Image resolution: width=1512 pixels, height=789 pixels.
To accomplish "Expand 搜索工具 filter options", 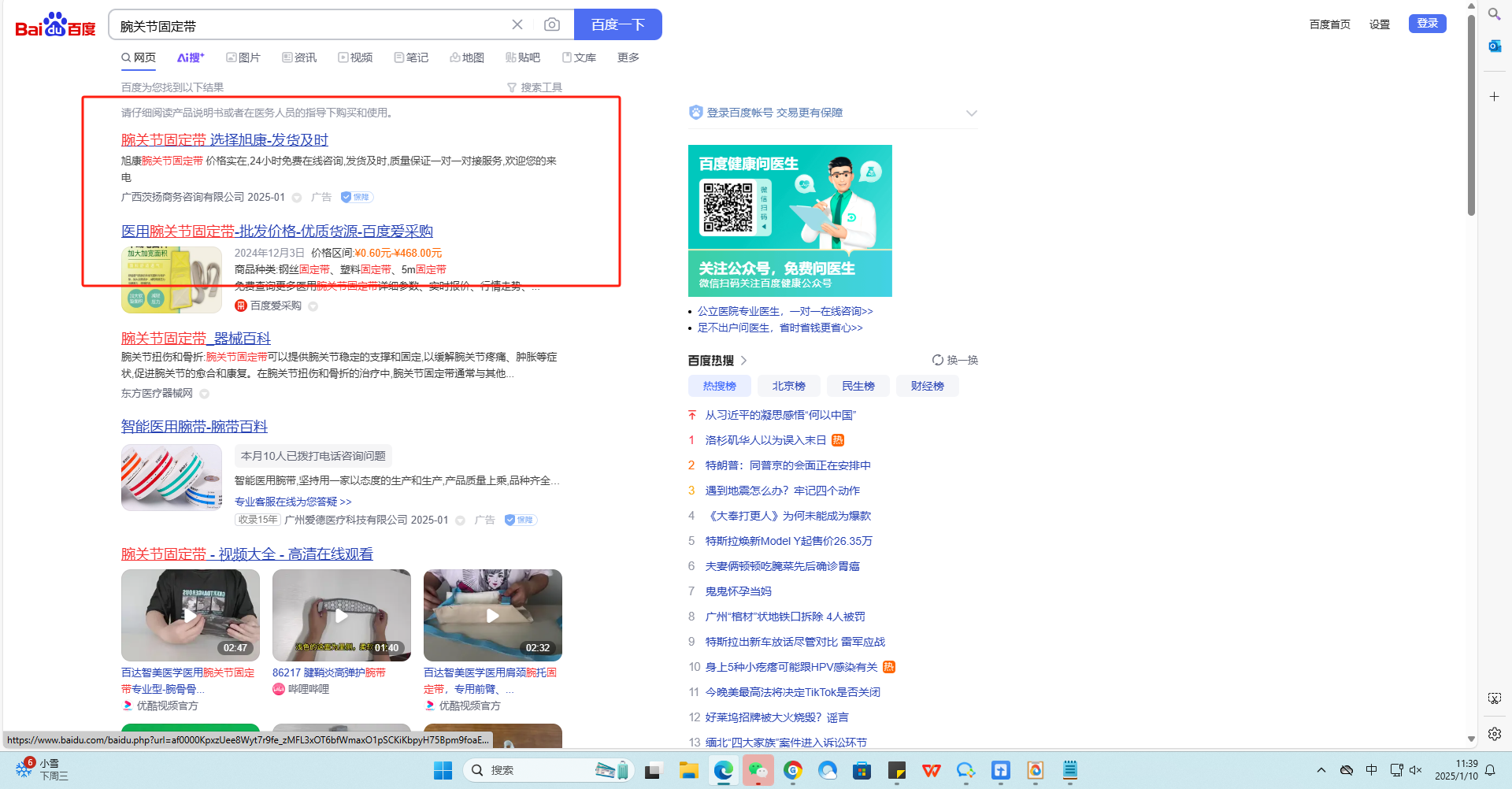I will [535, 87].
